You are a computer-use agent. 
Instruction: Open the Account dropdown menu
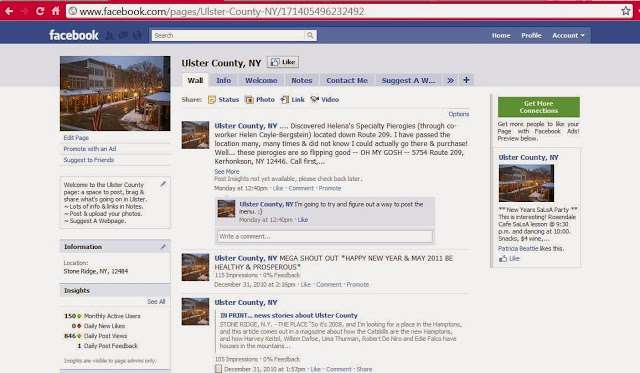[x=568, y=36]
